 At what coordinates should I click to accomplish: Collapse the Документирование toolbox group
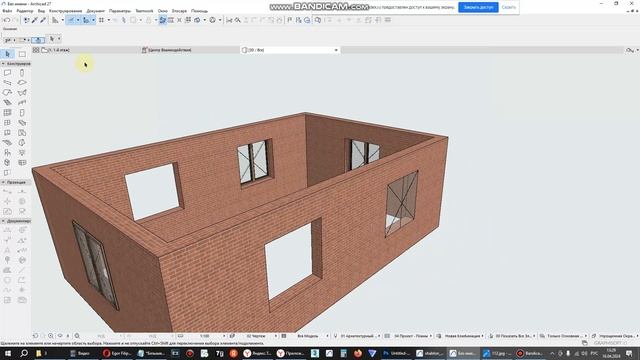click(3, 221)
